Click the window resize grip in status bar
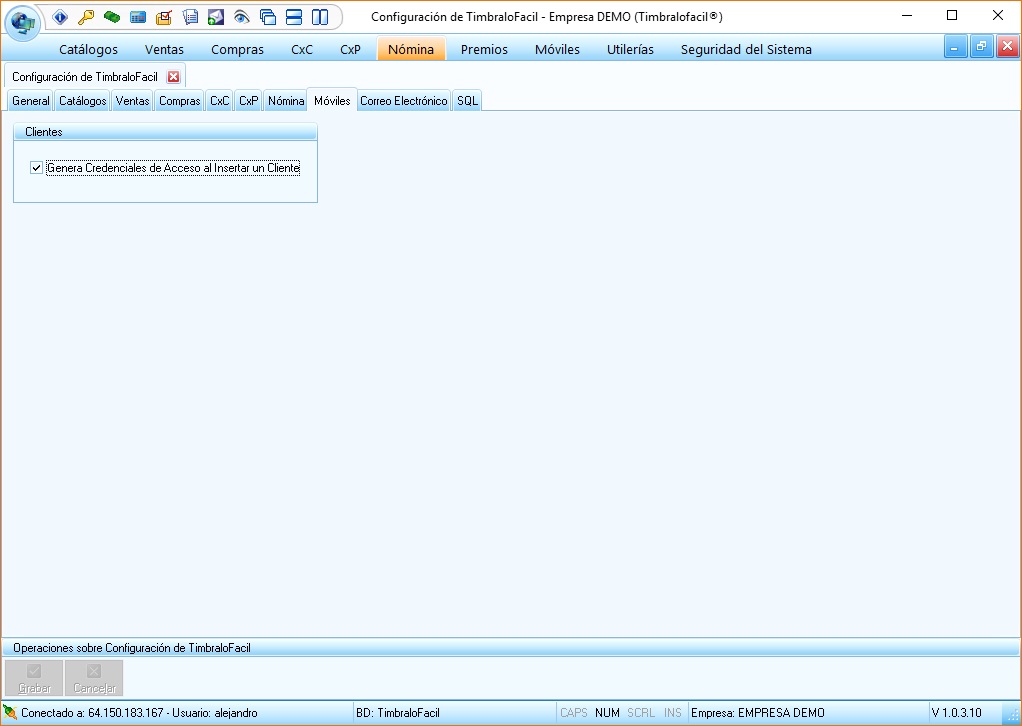1022x726 pixels. (1013, 716)
